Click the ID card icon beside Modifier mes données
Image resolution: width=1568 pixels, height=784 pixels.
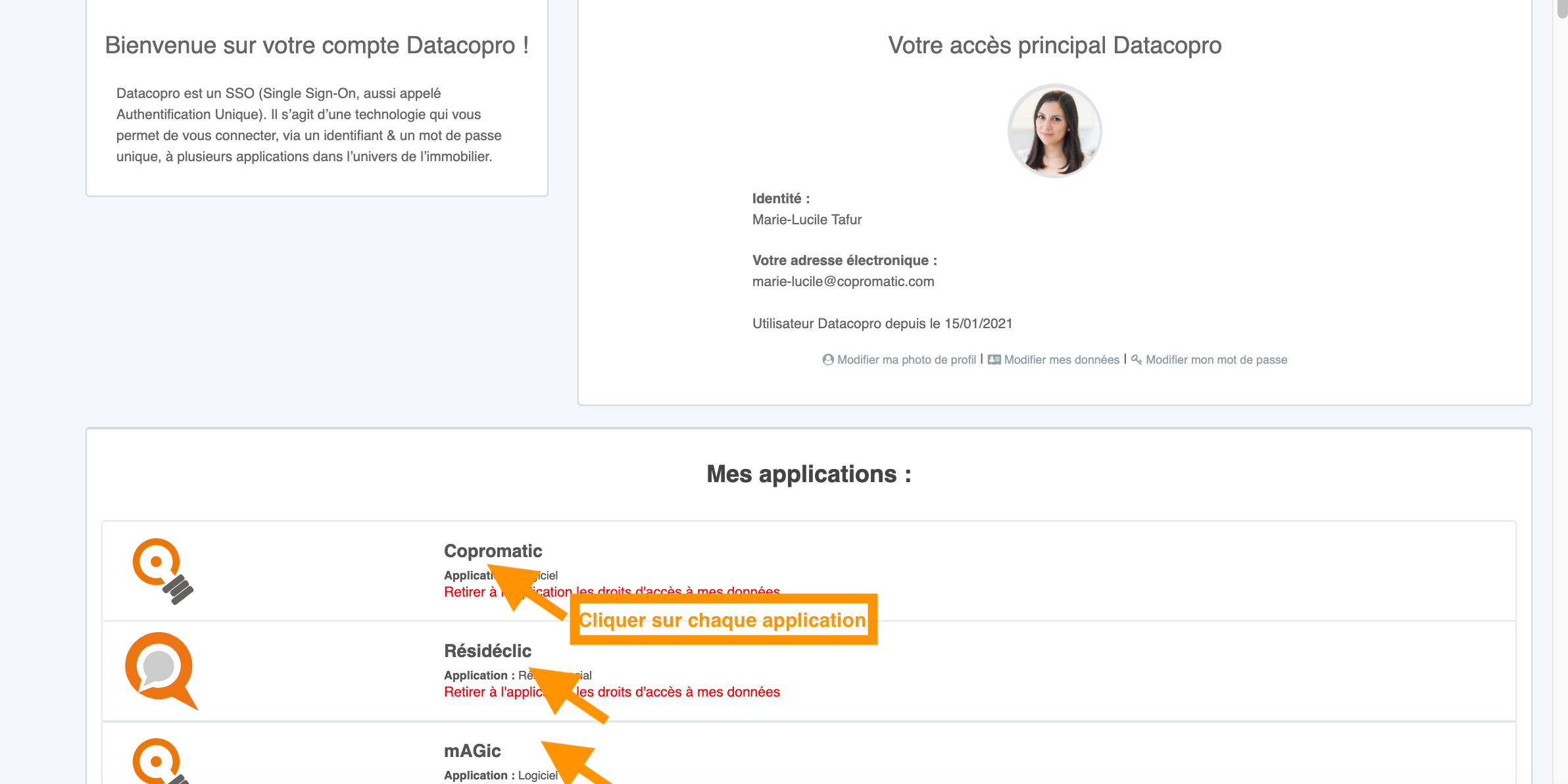pyautogui.click(x=994, y=360)
